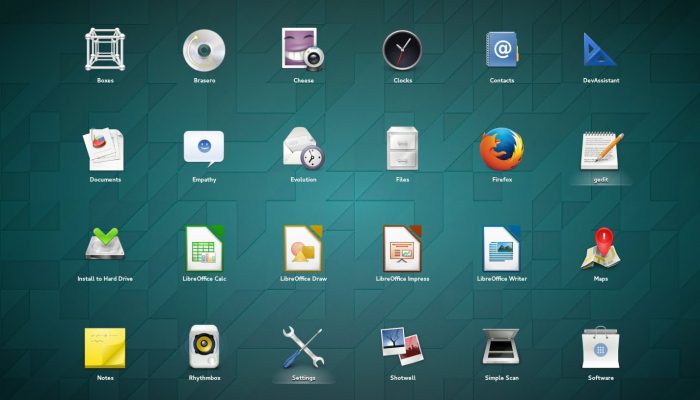Open Simple Scan scanner app

click(x=501, y=346)
